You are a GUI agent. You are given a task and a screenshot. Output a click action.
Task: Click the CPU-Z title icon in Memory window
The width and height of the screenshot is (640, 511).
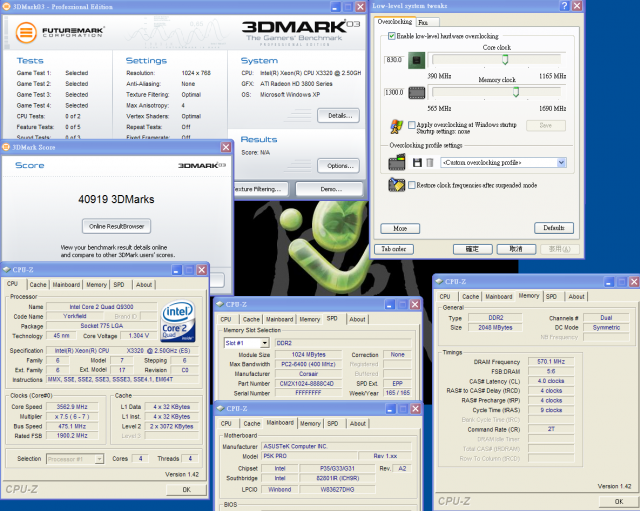pyautogui.click(x=439, y=282)
